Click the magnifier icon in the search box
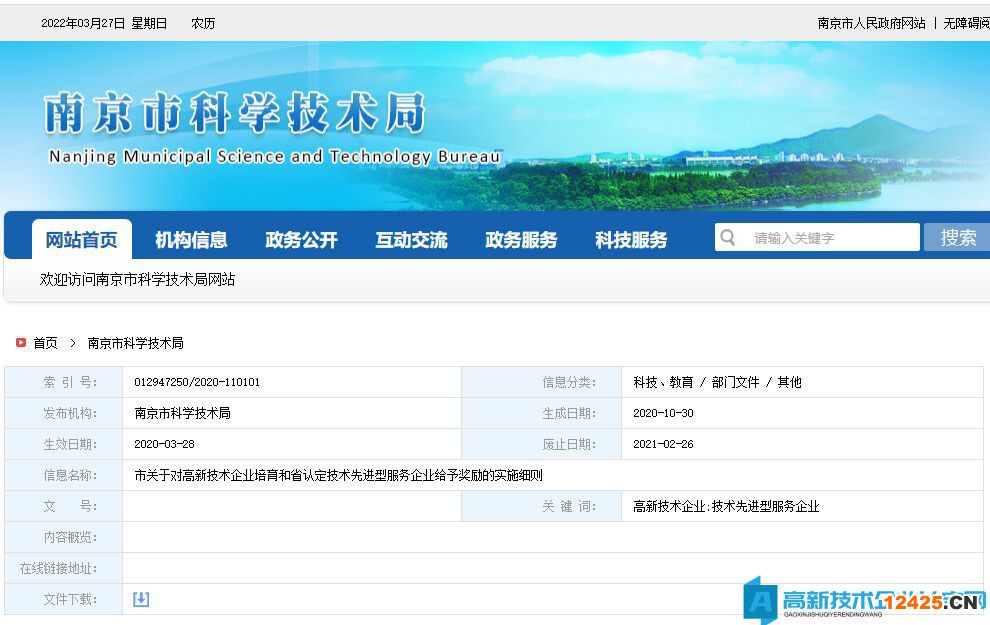Image resolution: width=990 pixels, height=625 pixels. [728, 238]
